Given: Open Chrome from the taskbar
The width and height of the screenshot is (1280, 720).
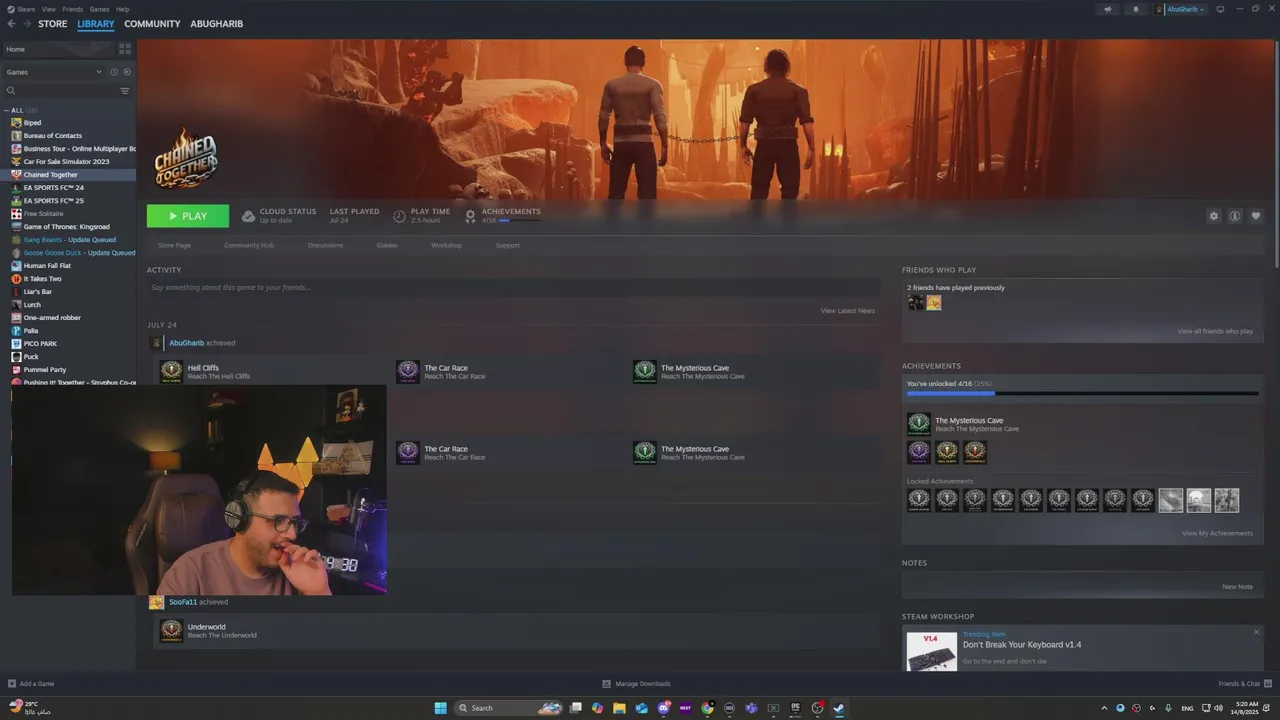Looking at the screenshot, I should (707, 708).
